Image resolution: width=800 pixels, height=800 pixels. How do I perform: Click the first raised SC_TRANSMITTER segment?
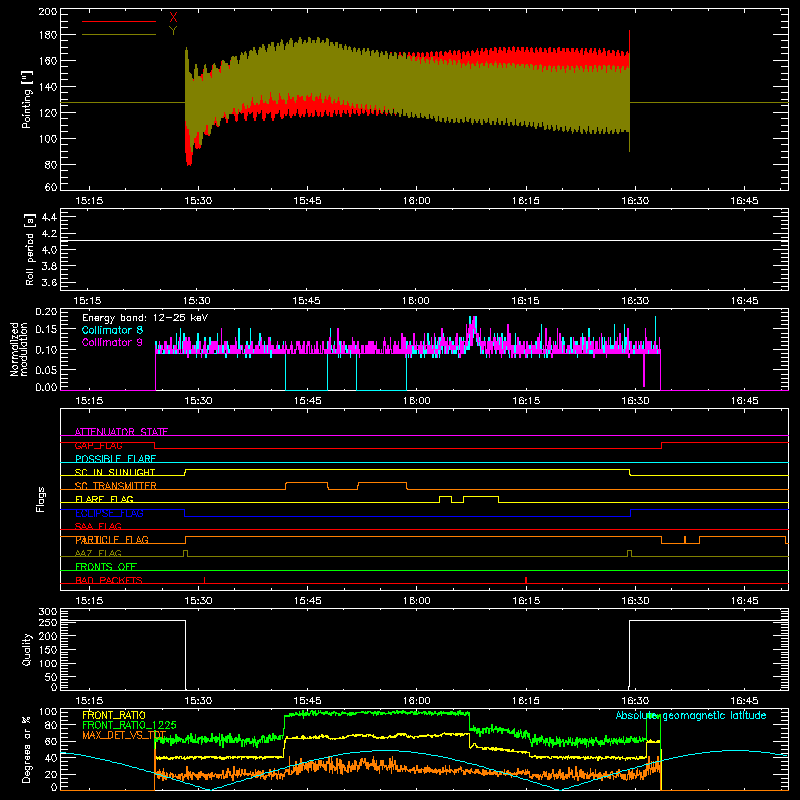(x=307, y=483)
